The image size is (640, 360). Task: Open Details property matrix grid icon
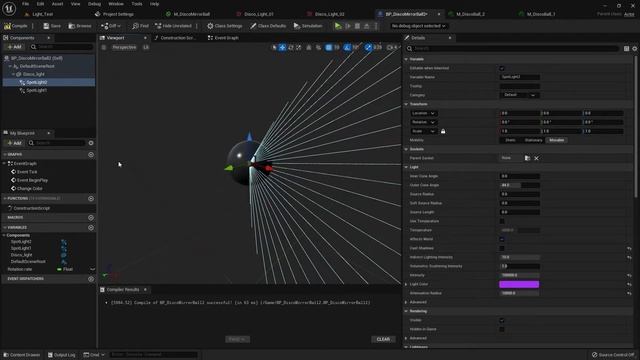pos(627,49)
